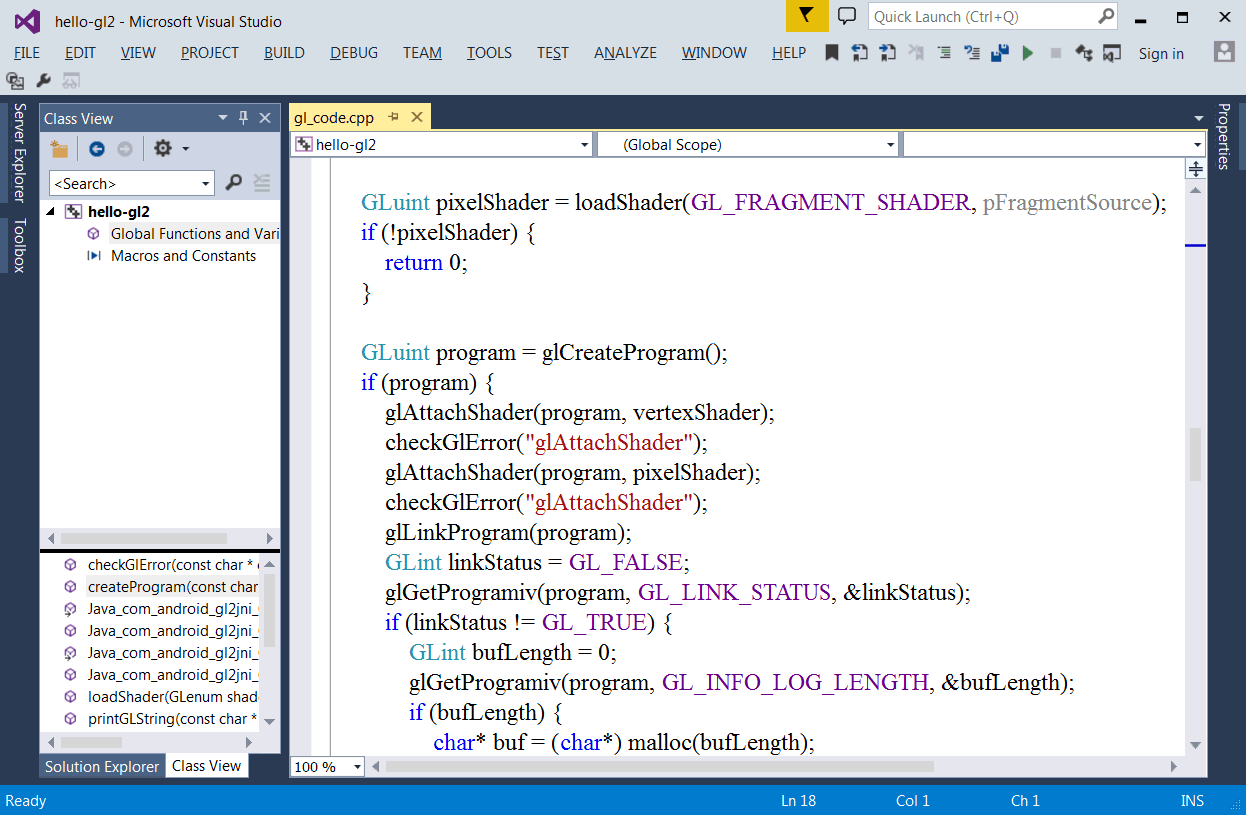Open the FILE menu
Image resolution: width=1246 pixels, height=815 pixels.
click(27, 53)
